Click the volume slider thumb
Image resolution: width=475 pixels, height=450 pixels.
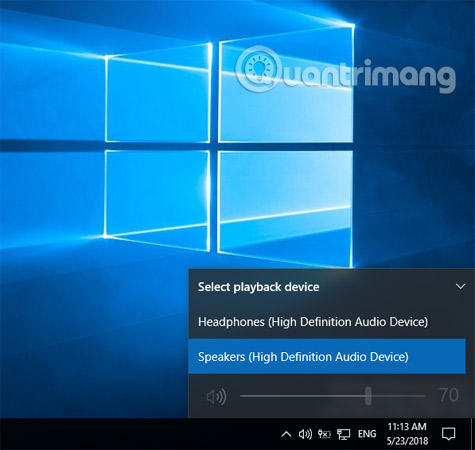pyautogui.click(x=368, y=396)
